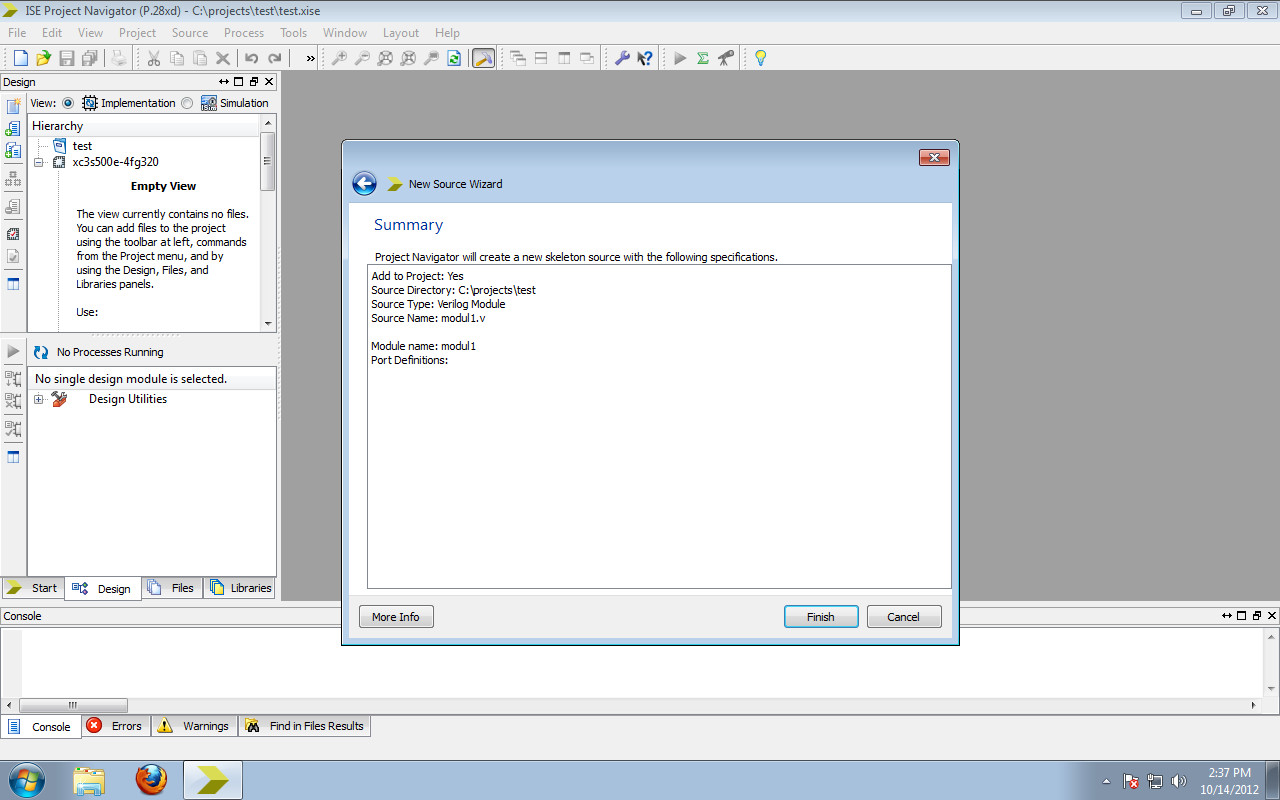Expand the Design Utilities tree node
Screen dimensions: 1280x800
pyautogui.click(x=38, y=398)
